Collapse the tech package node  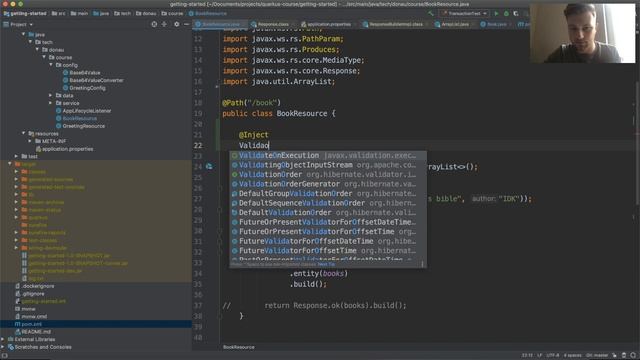tap(30, 42)
